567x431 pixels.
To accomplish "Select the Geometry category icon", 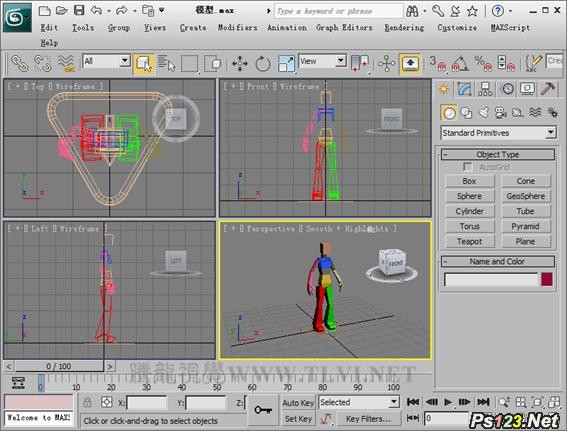I will (449, 113).
